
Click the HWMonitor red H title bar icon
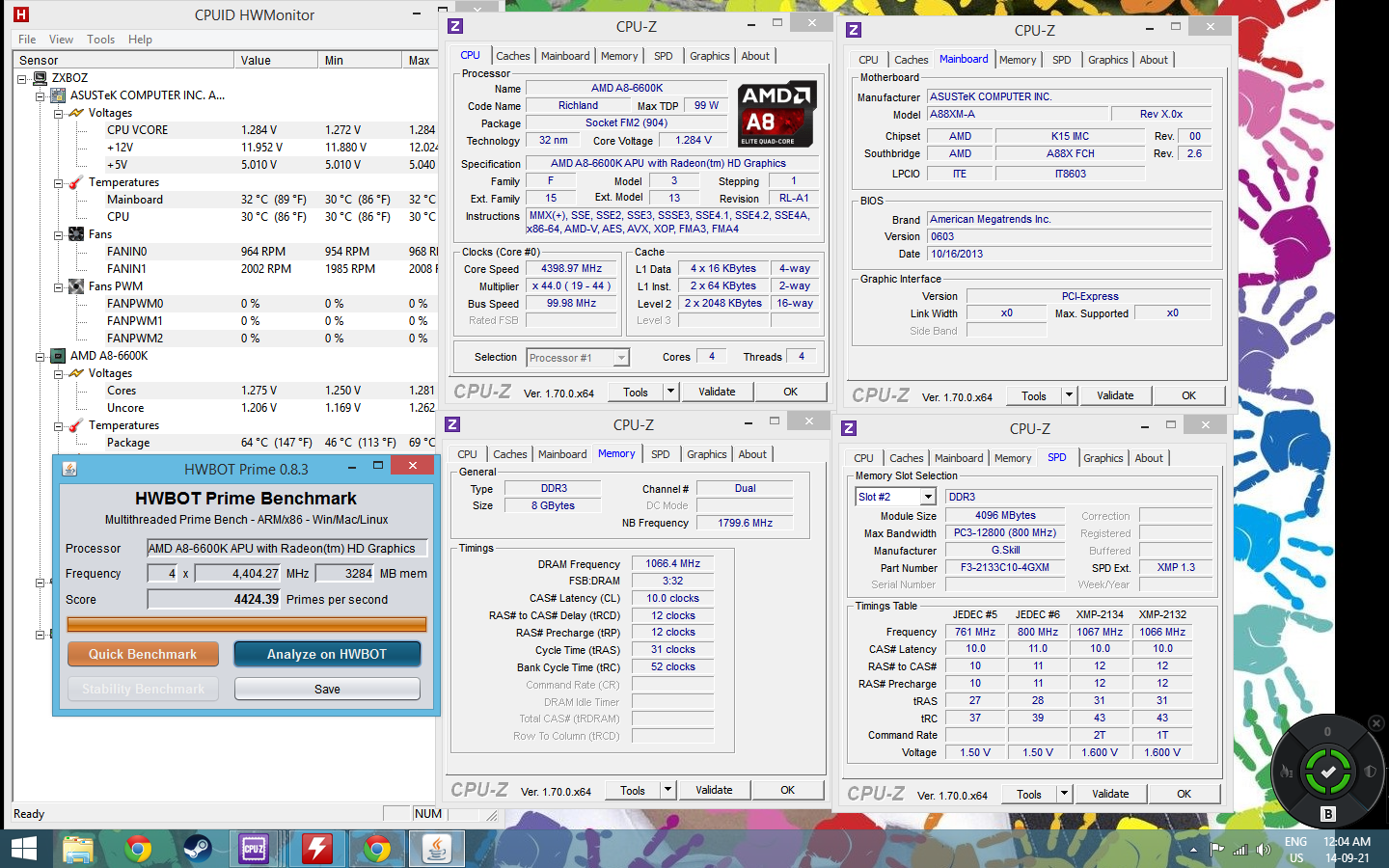(21, 14)
